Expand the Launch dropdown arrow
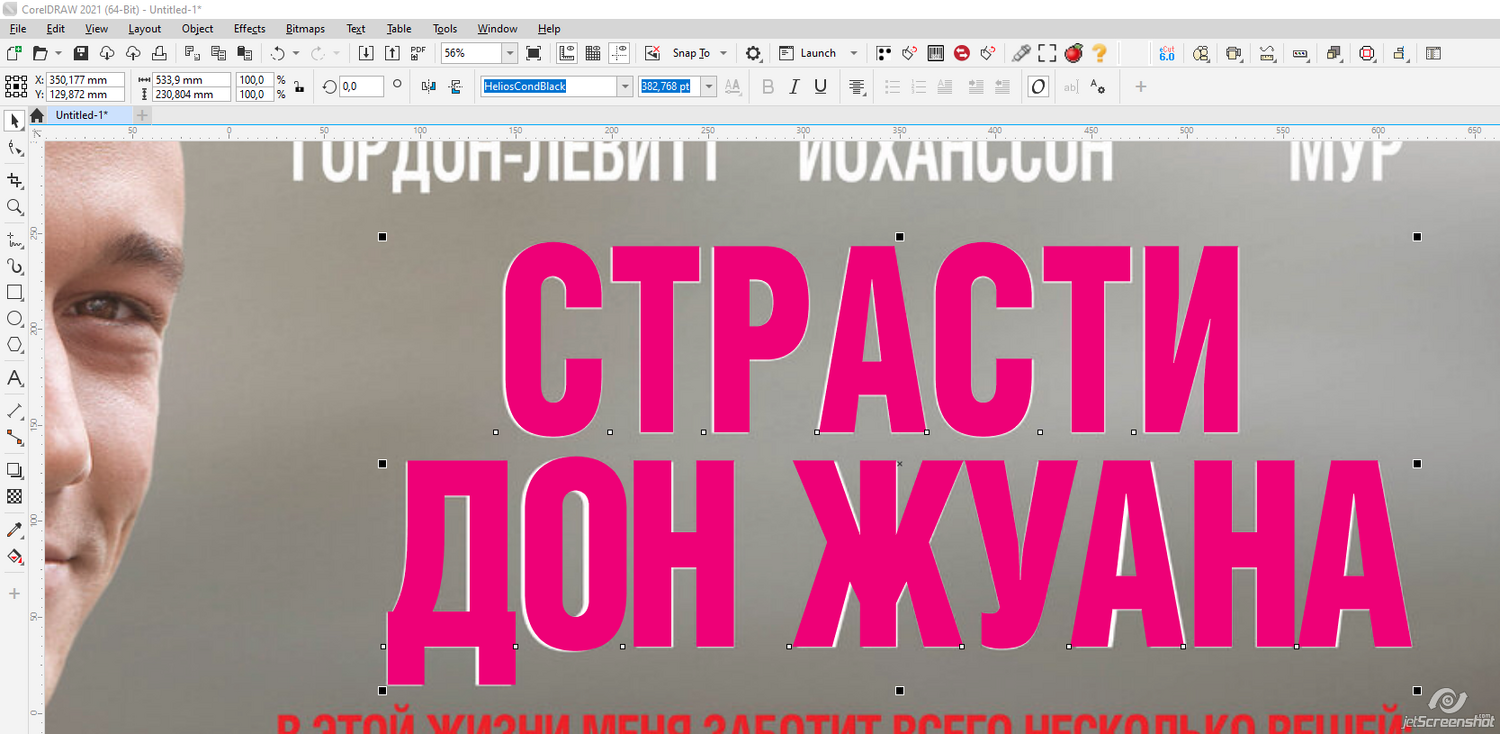This screenshot has width=1500, height=734. click(853, 53)
